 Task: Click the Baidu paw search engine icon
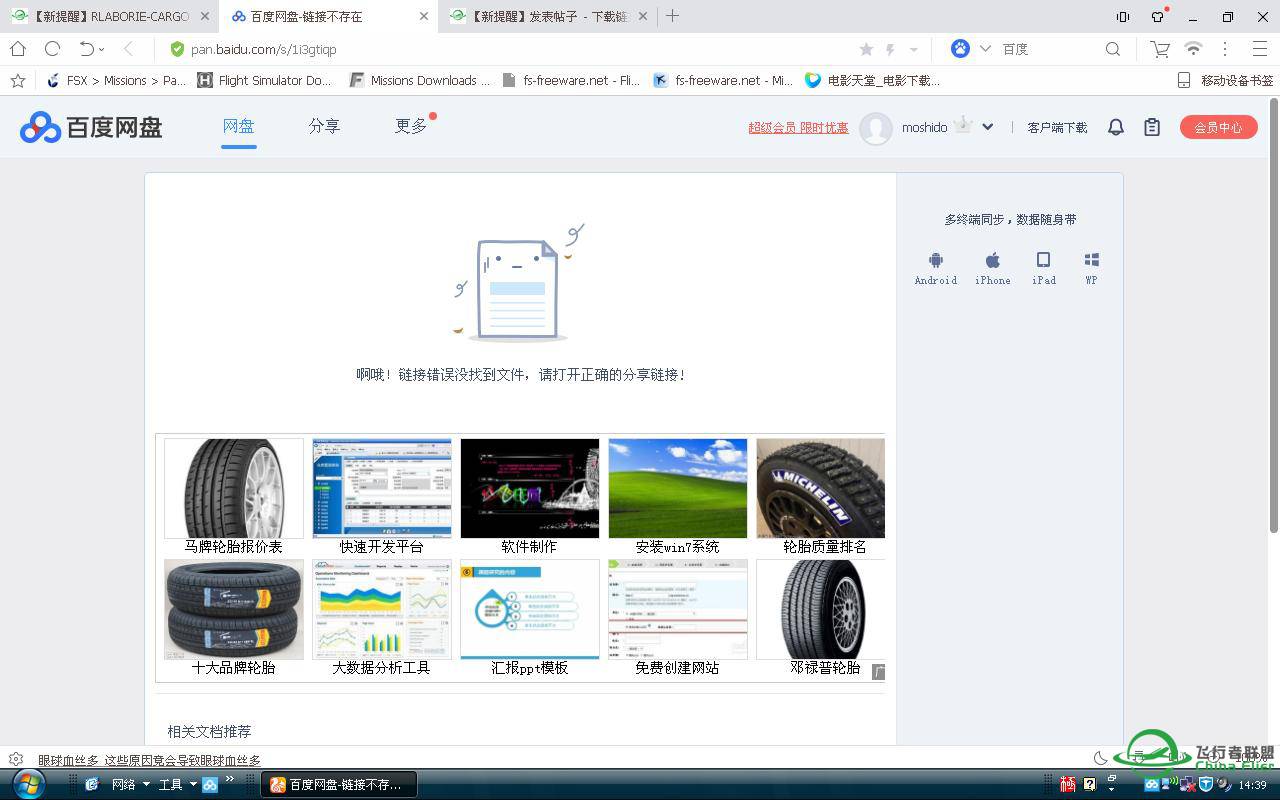[960, 49]
